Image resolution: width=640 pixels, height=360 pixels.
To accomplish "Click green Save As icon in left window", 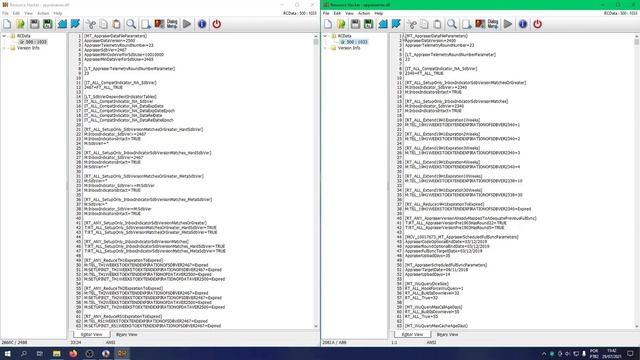I will (x=48, y=24).
